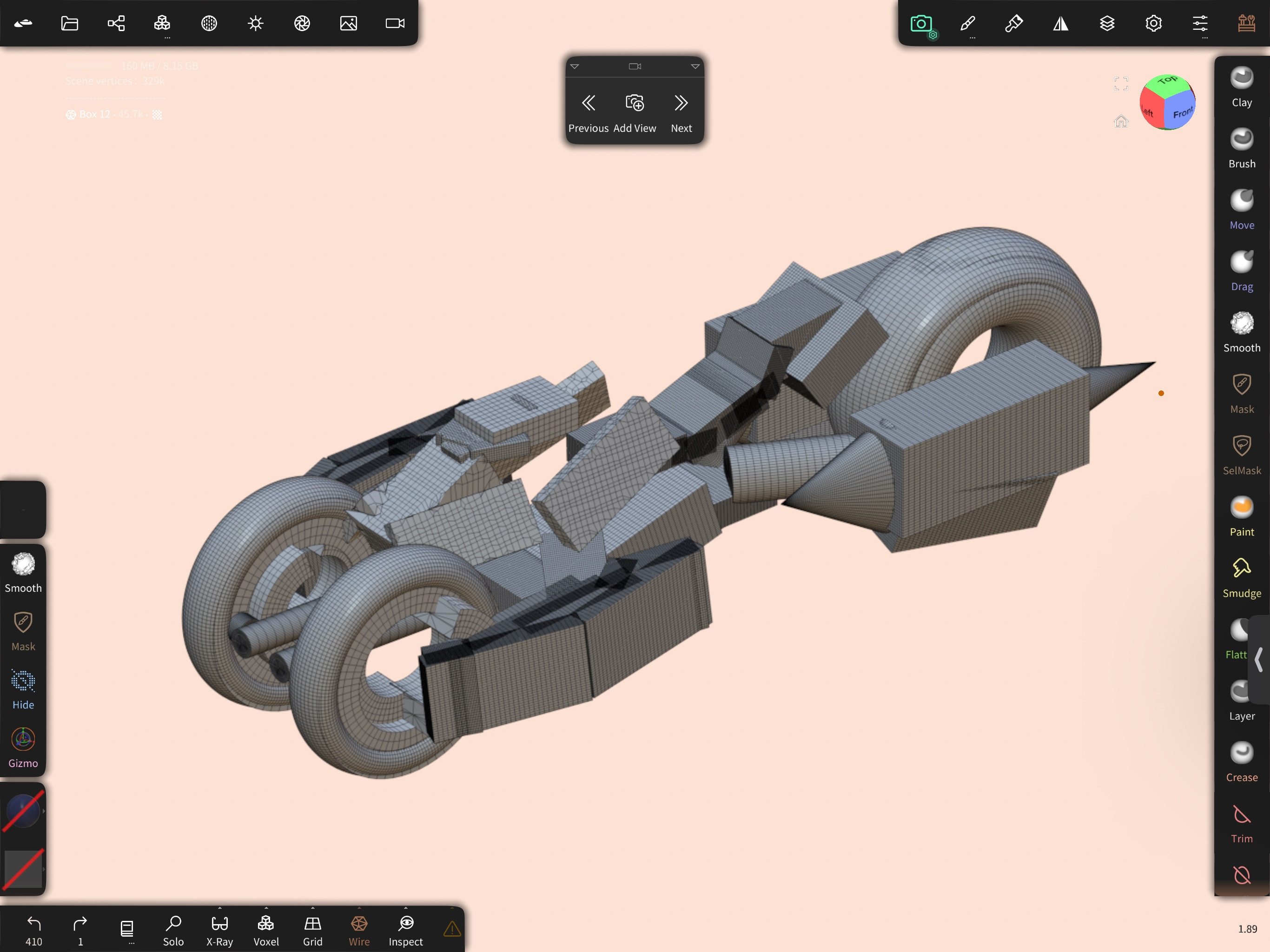Click the Top face of view cube
This screenshot has height=952, width=1270.
(1168, 84)
